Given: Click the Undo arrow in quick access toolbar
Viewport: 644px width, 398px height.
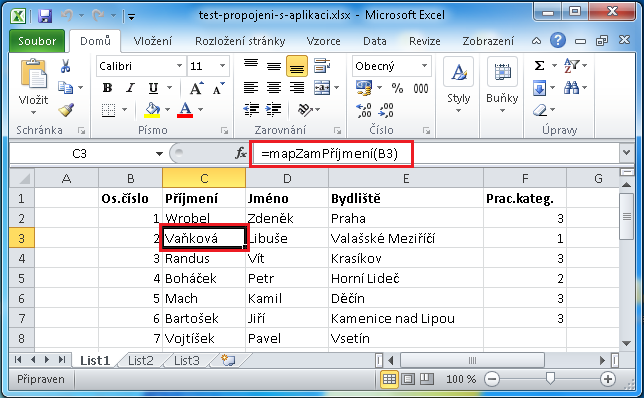Looking at the screenshot, I should (x=67, y=16).
